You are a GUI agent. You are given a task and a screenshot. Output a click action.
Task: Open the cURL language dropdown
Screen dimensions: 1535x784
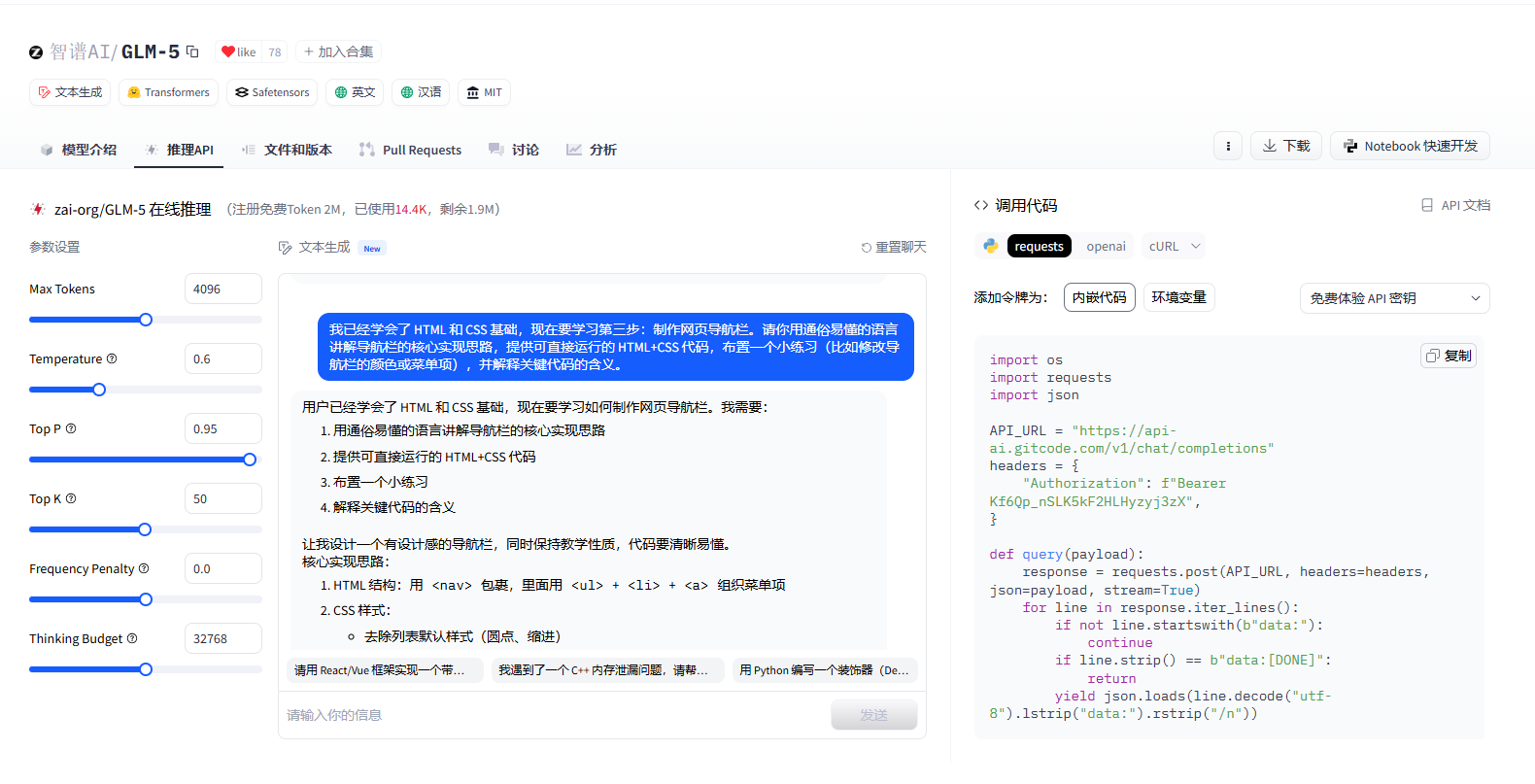pyautogui.click(x=1175, y=246)
